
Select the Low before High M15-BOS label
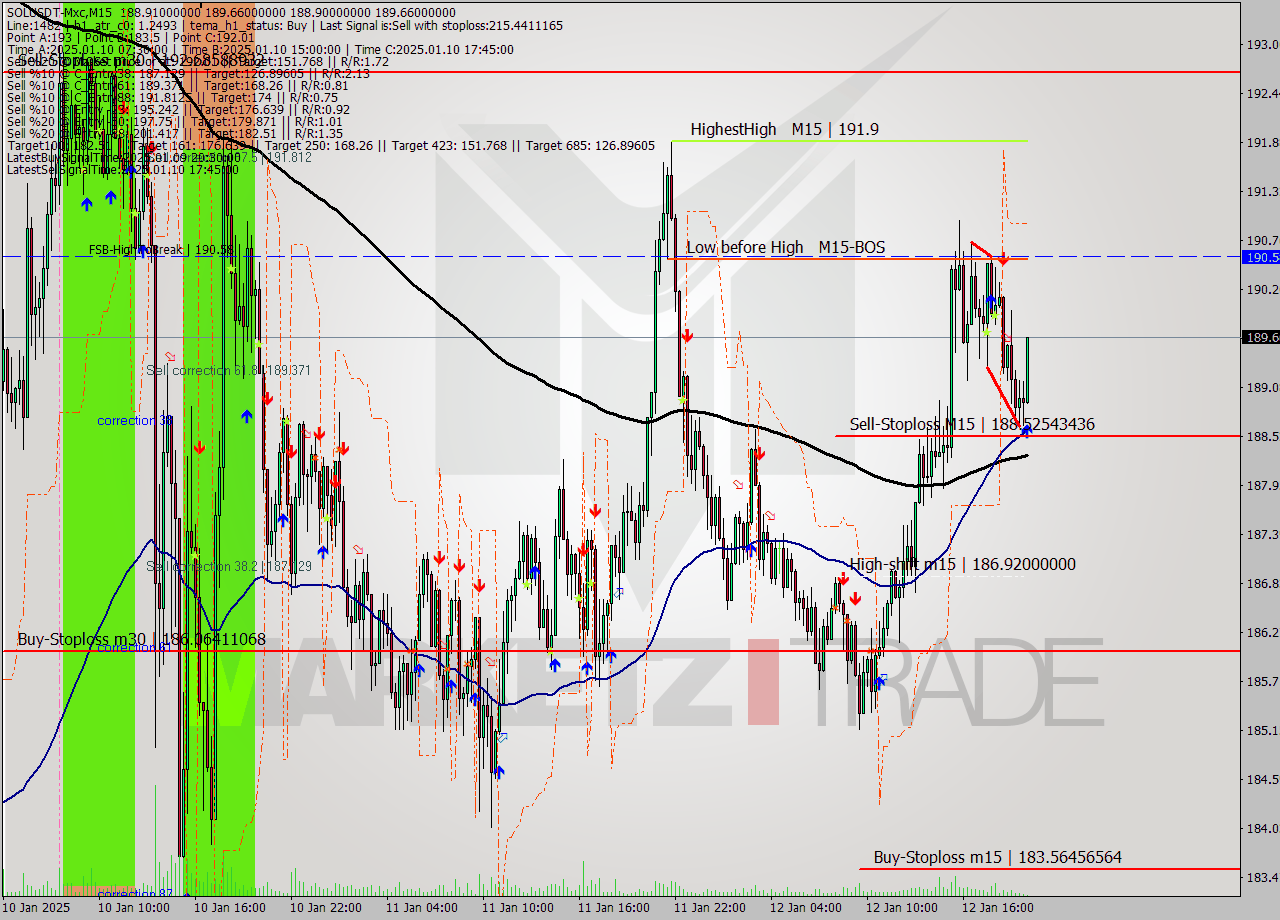785,247
